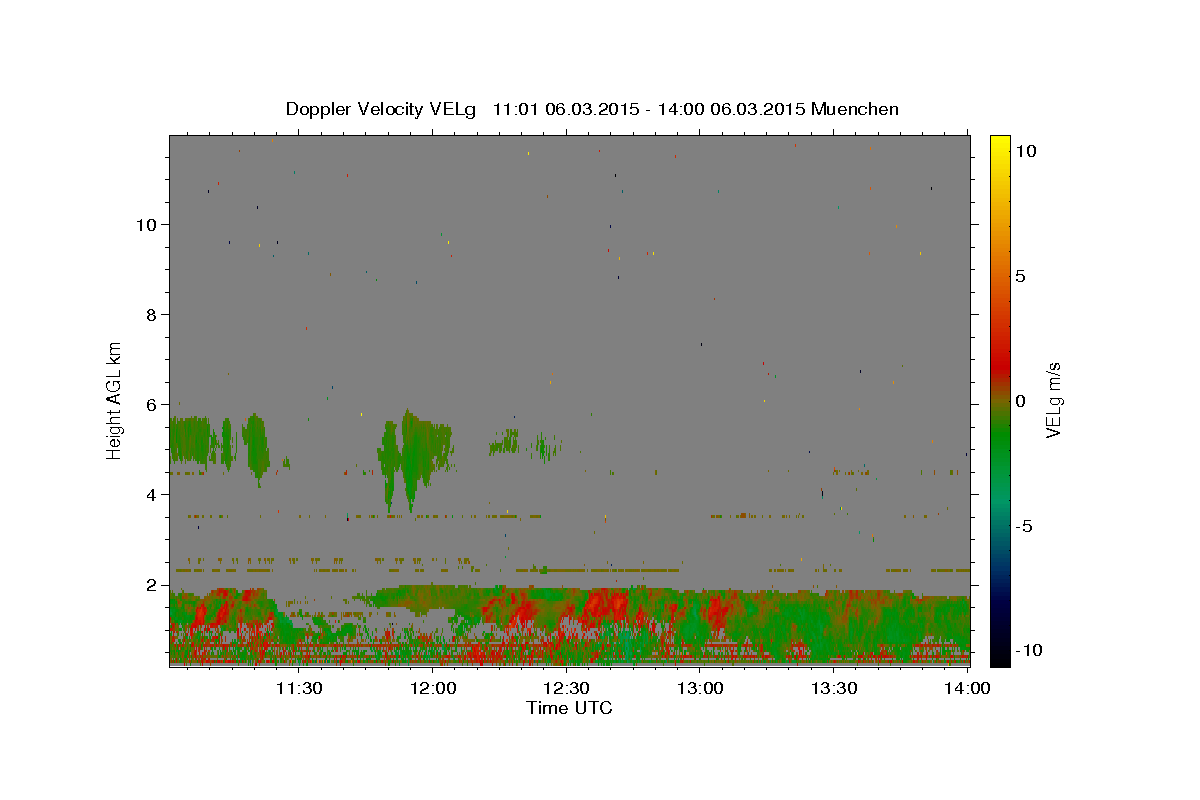Click the colorbar label -5
Image resolution: width=1200 pixels, height=800 pixels.
click(x=1023, y=526)
